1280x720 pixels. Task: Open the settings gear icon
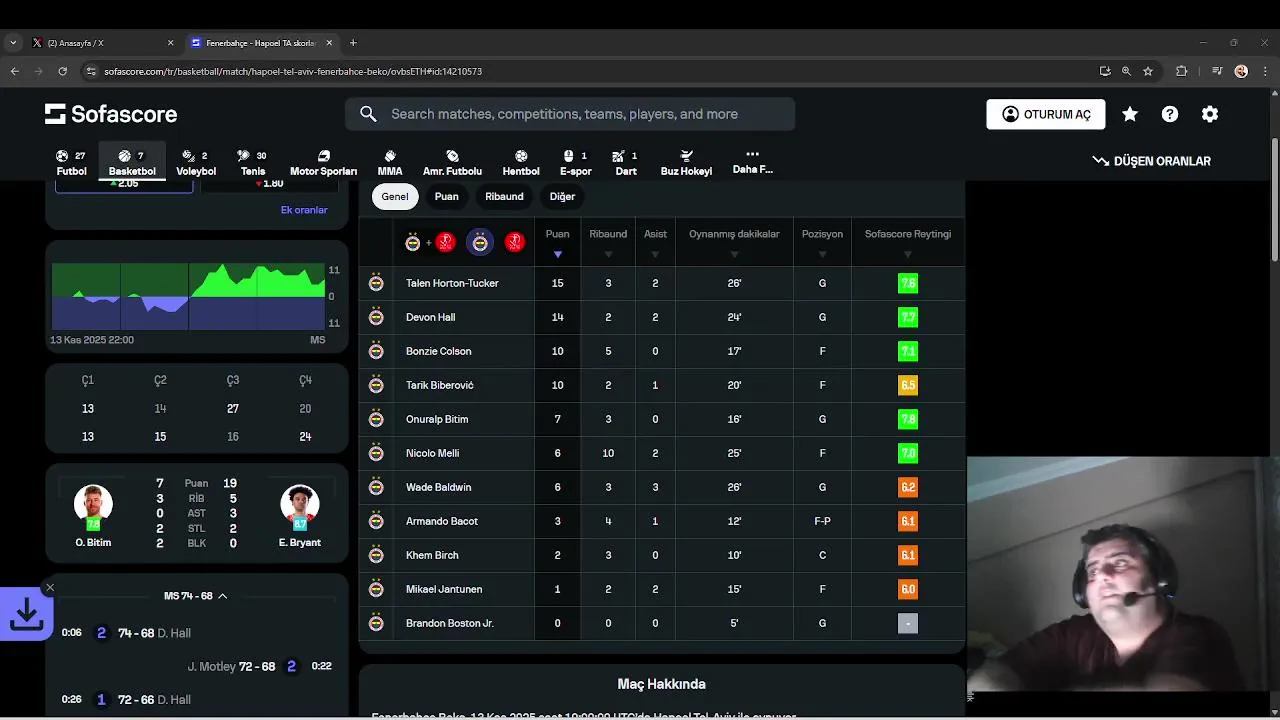[1210, 114]
